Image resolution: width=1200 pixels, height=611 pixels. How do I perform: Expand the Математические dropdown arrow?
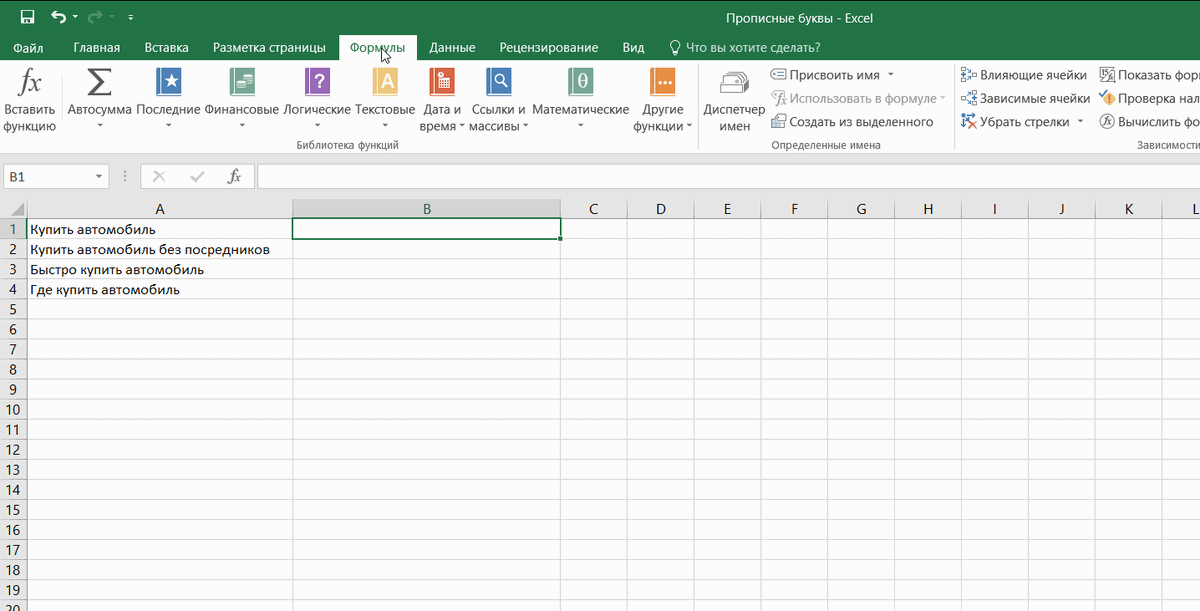(x=580, y=126)
